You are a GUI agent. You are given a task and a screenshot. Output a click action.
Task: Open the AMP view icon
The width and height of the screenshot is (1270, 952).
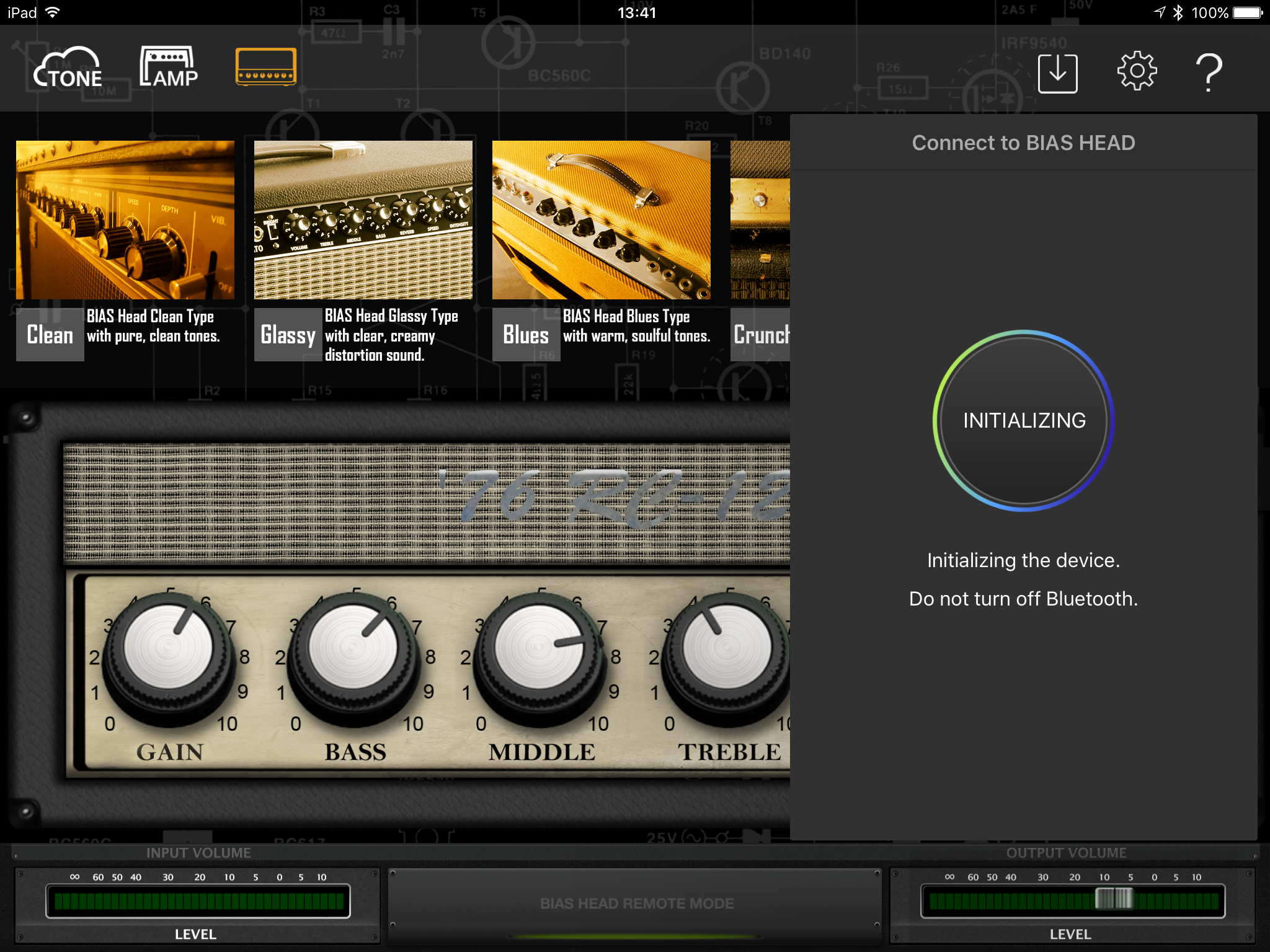pyautogui.click(x=169, y=67)
